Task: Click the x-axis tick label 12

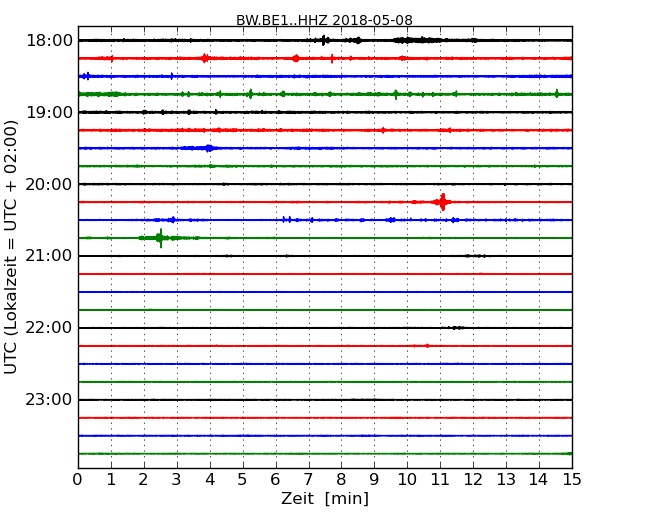Action: point(473,480)
